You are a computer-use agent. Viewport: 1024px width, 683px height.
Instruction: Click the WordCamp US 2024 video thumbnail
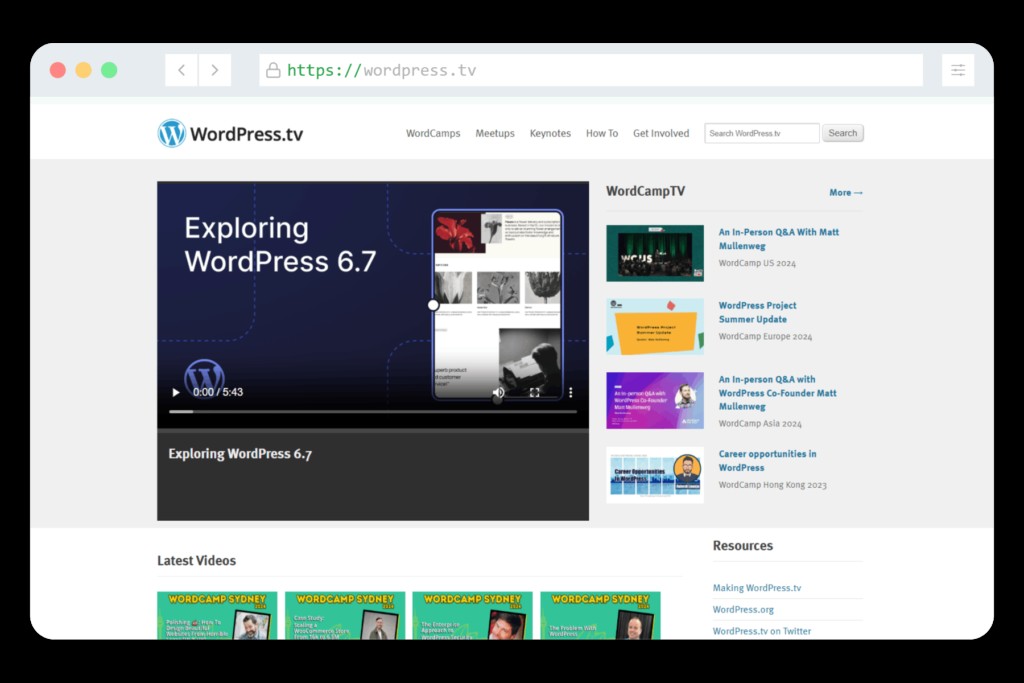click(655, 253)
